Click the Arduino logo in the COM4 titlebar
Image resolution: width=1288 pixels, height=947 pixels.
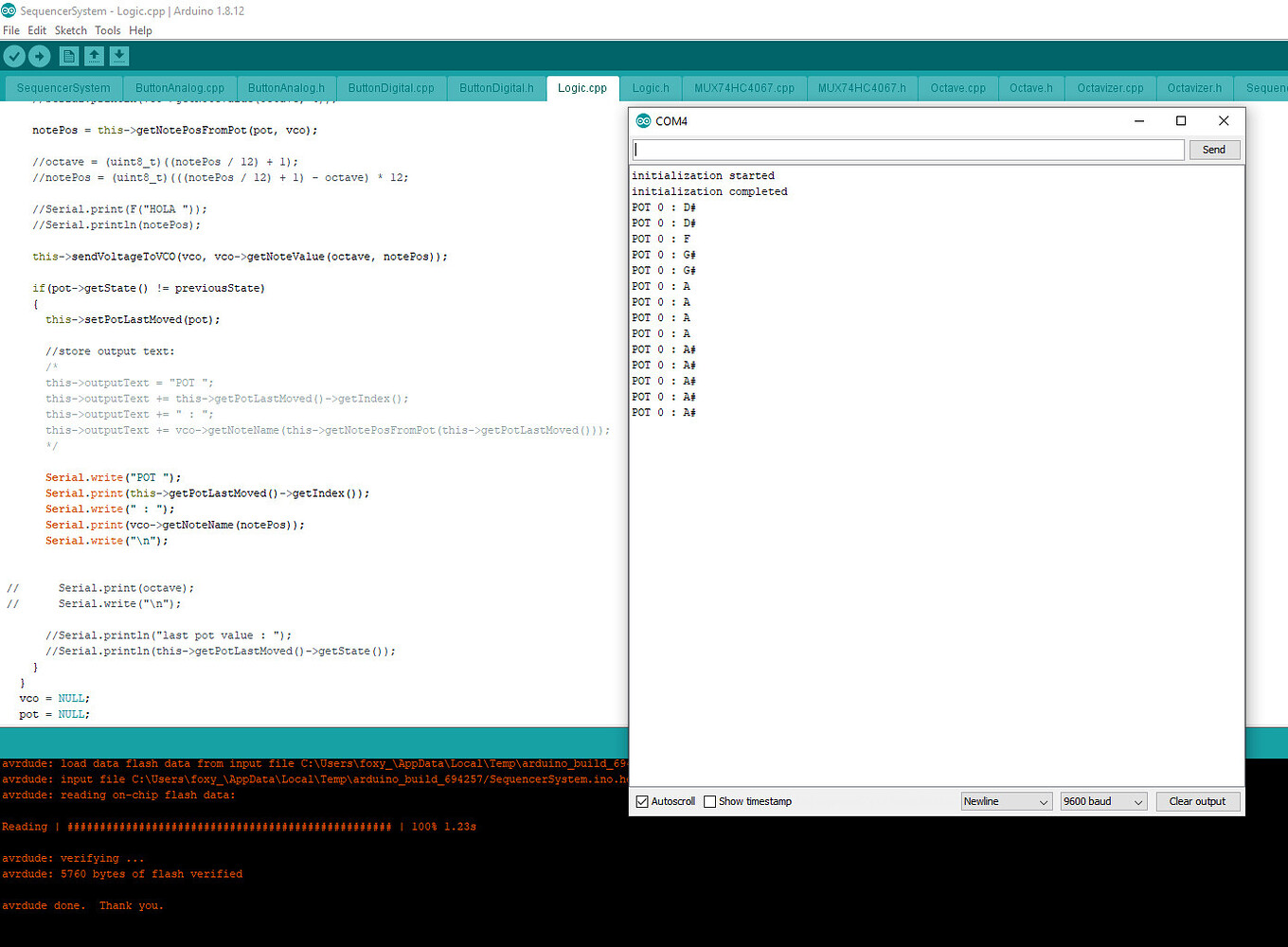[643, 121]
